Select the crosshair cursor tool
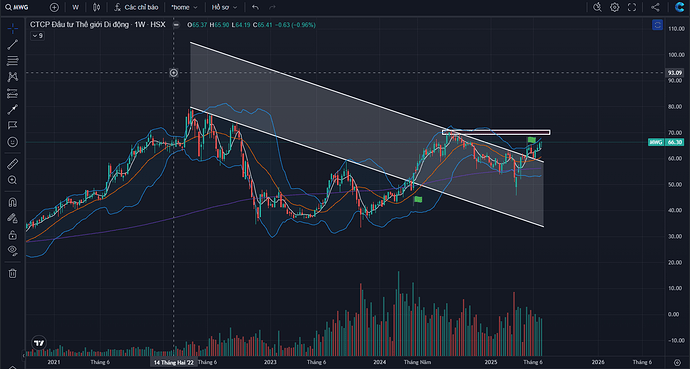This screenshot has height=369, width=690. [12, 29]
